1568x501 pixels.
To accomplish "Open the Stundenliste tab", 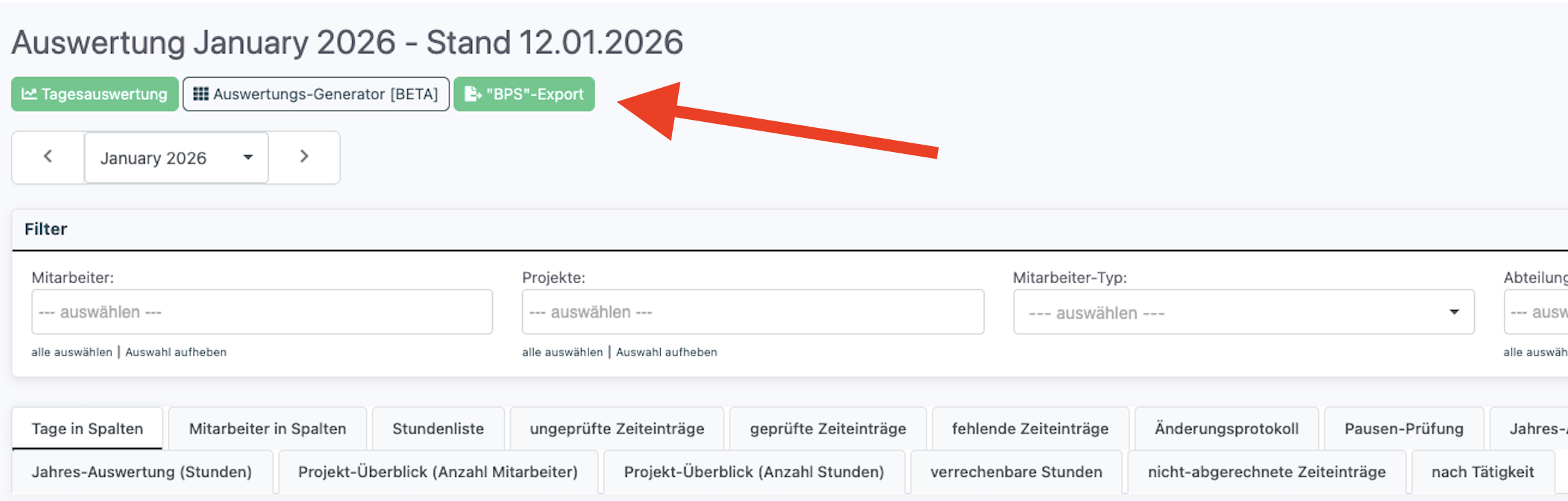I will pyautogui.click(x=439, y=429).
